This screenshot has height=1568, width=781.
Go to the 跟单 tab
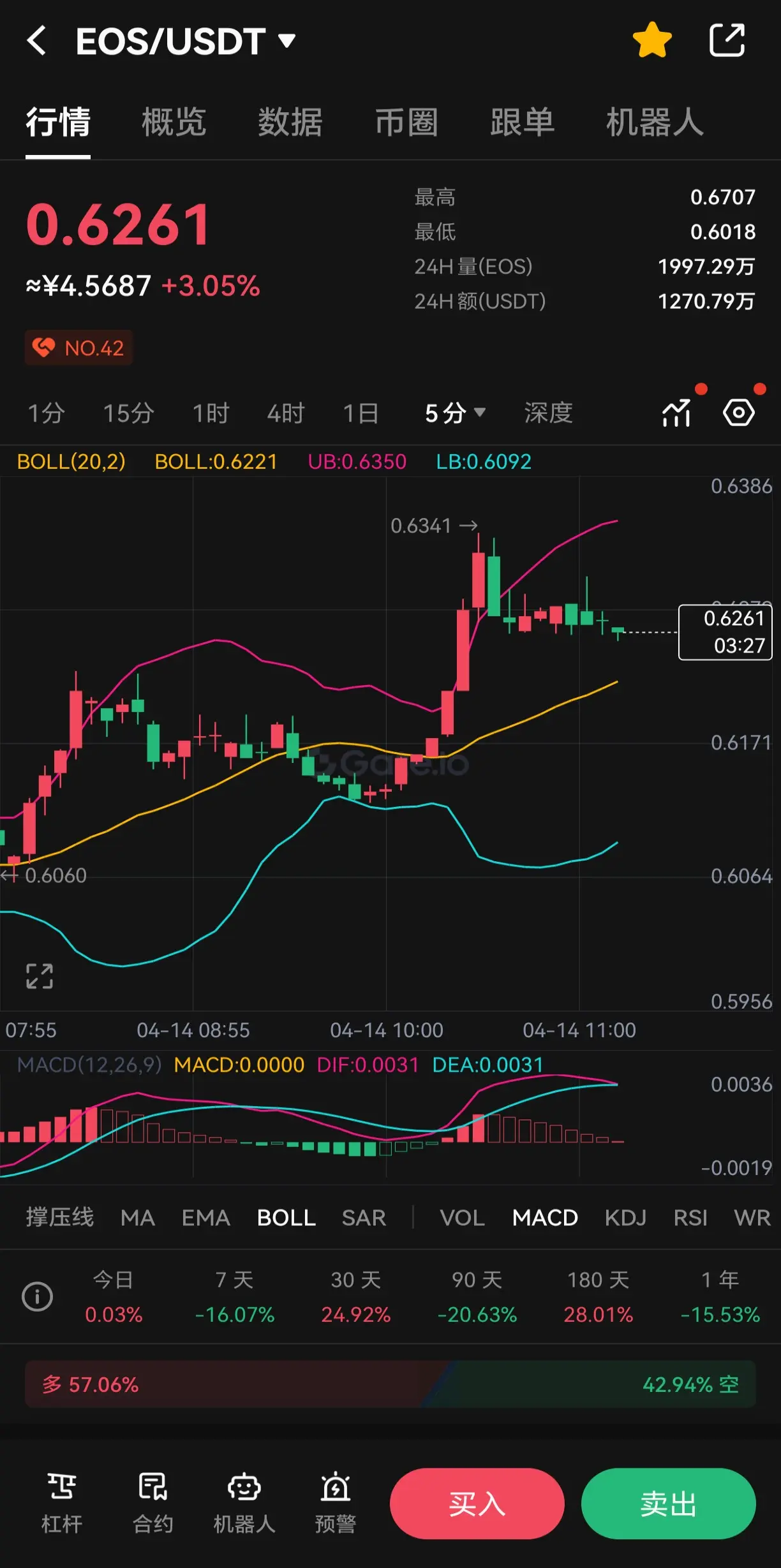(x=523, y=122)
